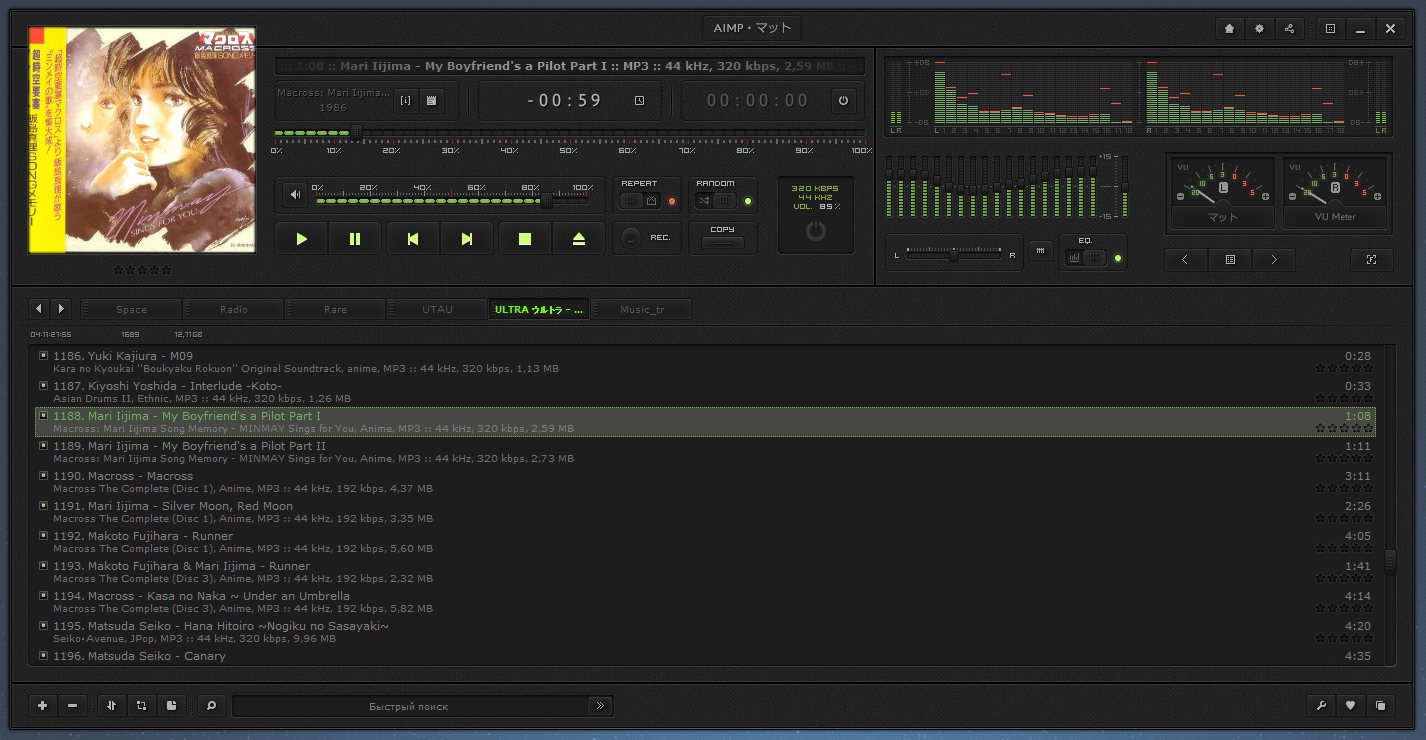The image size is (1426, 740).
Task: Toggle checkbox for track 1190 Macross
Action: (x=43, y=475)
